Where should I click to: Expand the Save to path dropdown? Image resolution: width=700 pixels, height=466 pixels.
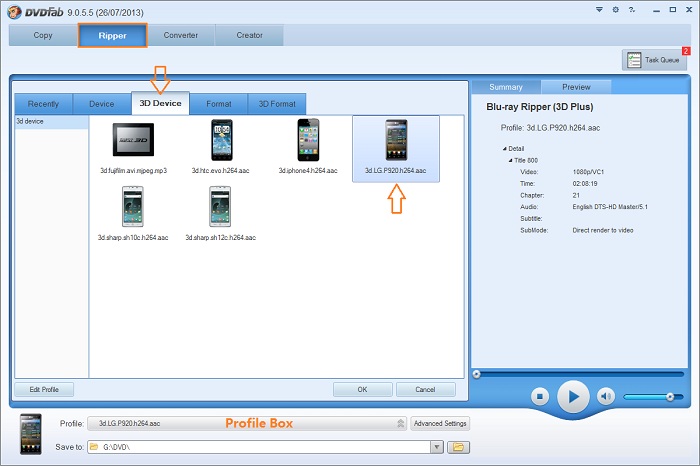click(437, 447)
